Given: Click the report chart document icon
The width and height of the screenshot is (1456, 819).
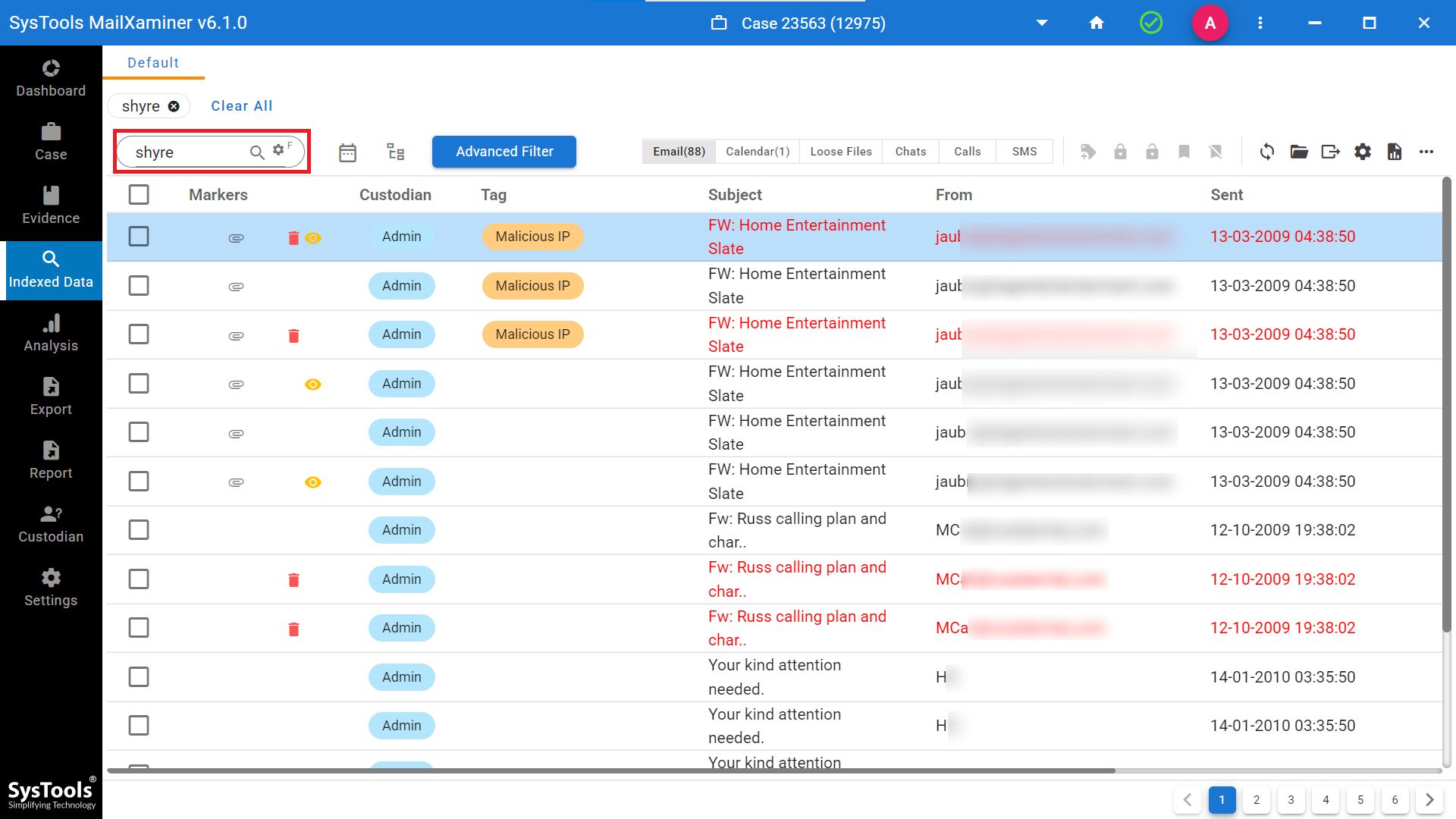Looking at the screenshot, I should tap(1395, 152).
